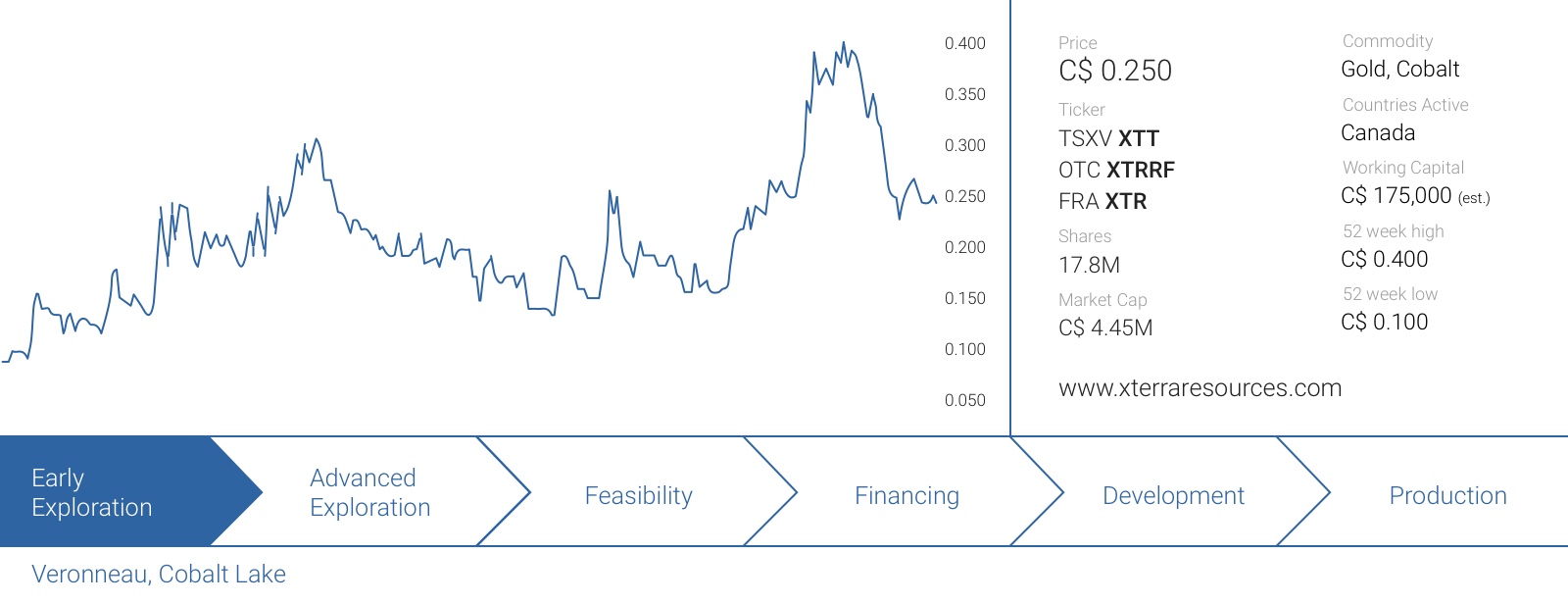Click the TSXV XTT ticker
This screenshot has width=1568, height=604.
(1108, 138)
